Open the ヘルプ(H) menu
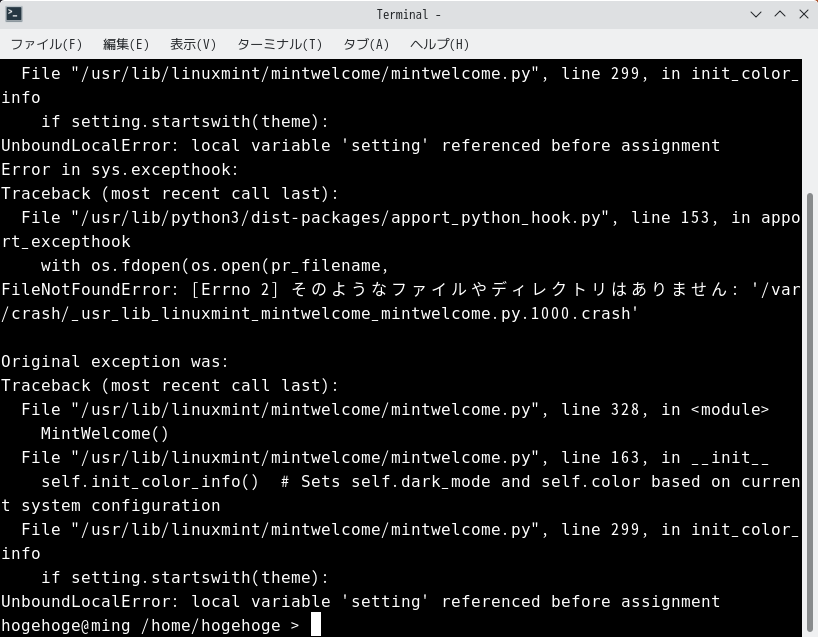This screenshot has height=637, width=818. (439, 44)
